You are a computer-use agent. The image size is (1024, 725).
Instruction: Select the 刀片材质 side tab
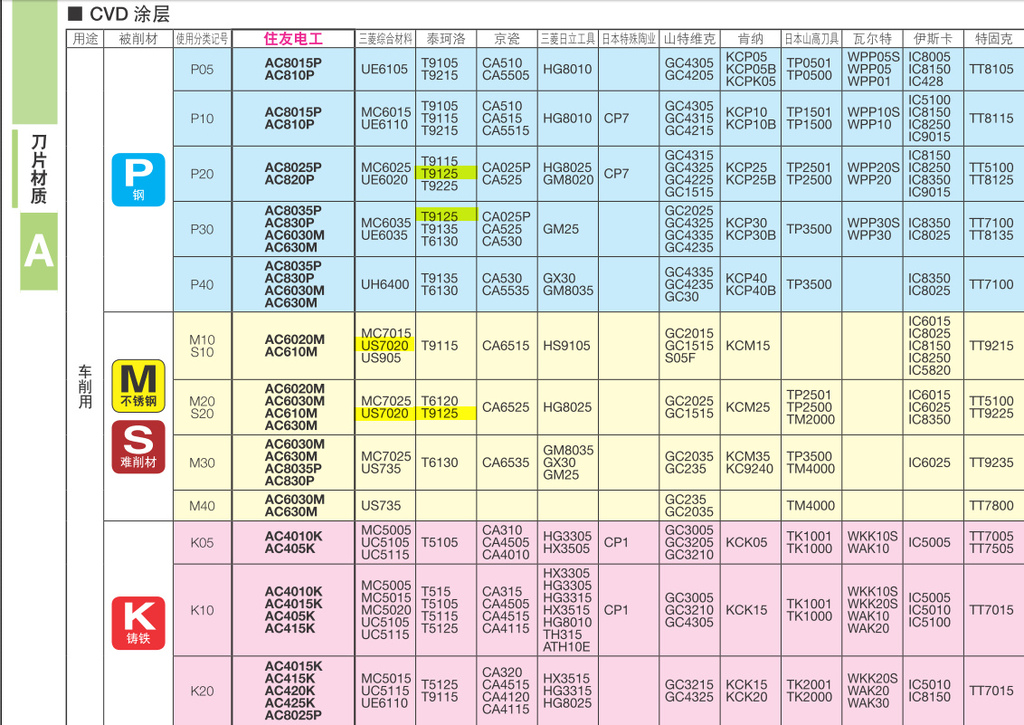click(x=39, y=169)
